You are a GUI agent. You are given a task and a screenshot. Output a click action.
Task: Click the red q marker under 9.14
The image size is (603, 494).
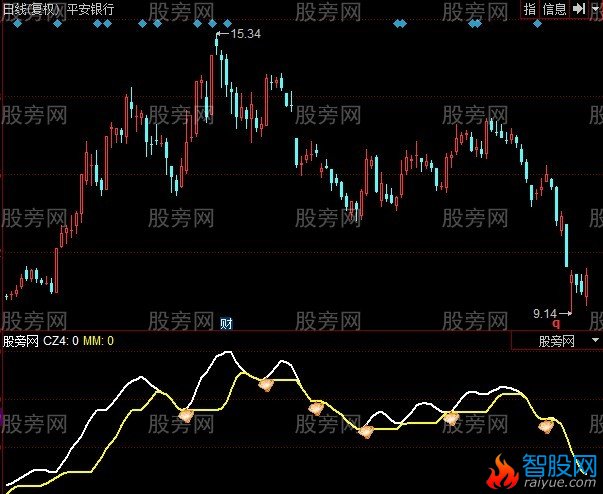[x=556, y=324]
